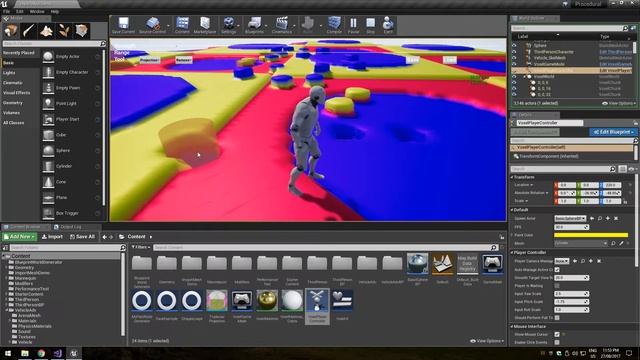The width and height of the screenshot is (640, 360).
Task: Click the Empty Actor icon
Action: pos(48,56)
